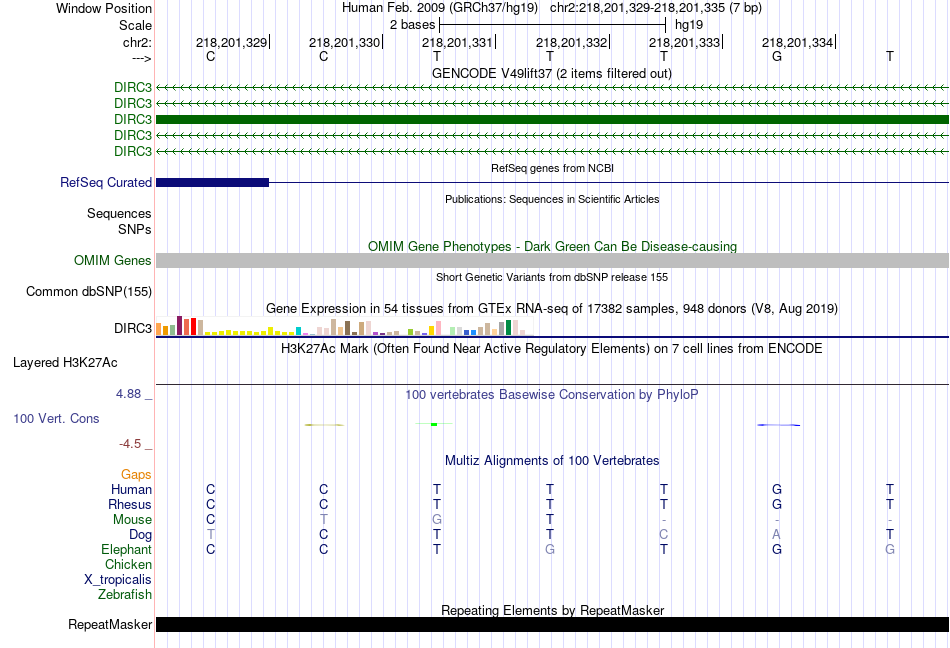Click the 'chr2:' ruler label
This screenshot has height=648, width=950.
click(138, 42)
